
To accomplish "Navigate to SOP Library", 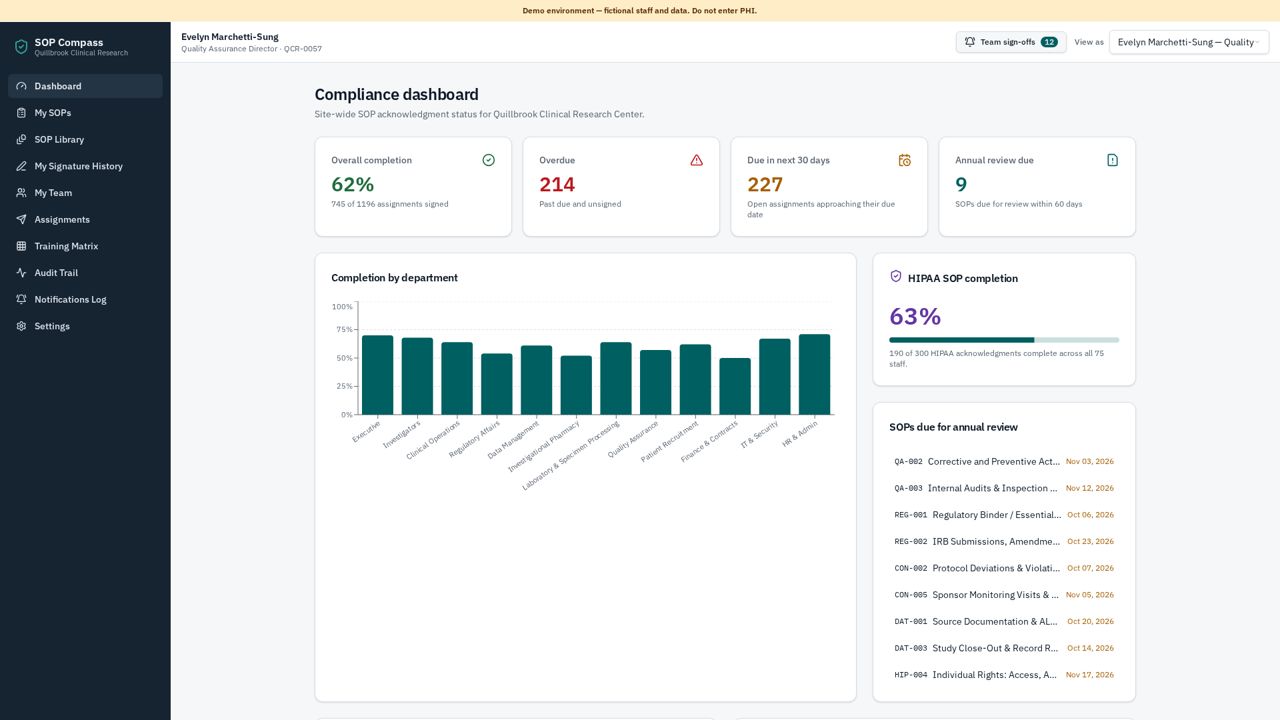I will [85, 140].
